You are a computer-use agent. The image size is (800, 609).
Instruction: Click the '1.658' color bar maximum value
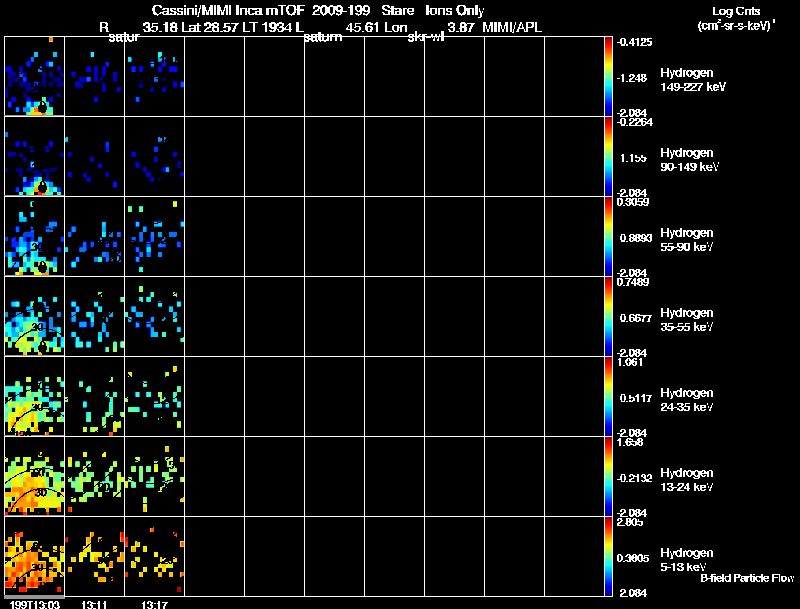[631, 442]
